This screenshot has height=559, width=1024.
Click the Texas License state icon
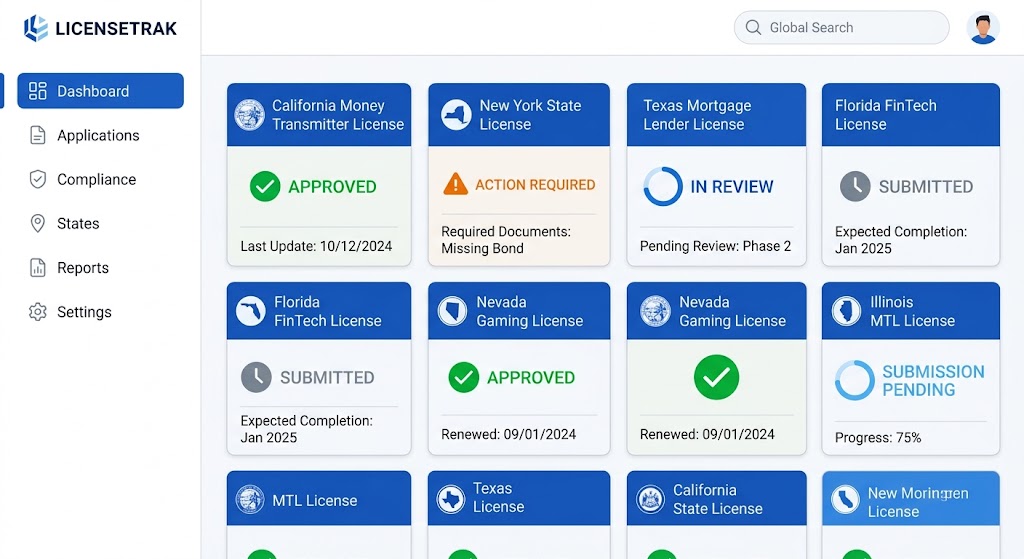[451, 499]
